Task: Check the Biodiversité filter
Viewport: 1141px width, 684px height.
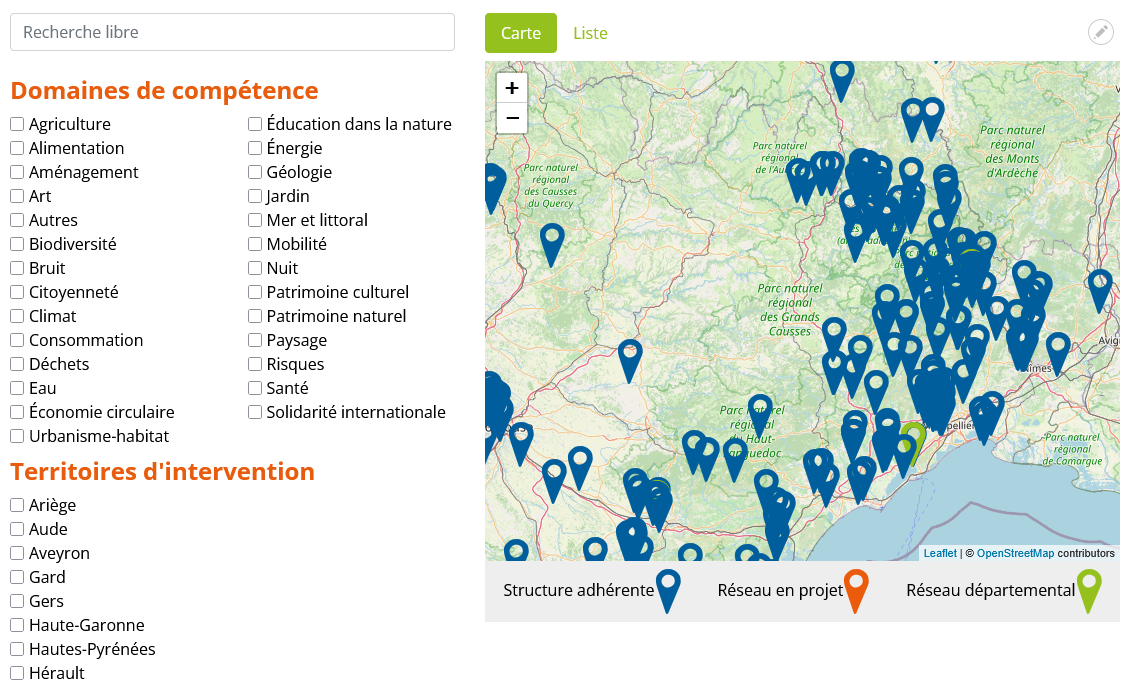Action: tap(17, 244)
